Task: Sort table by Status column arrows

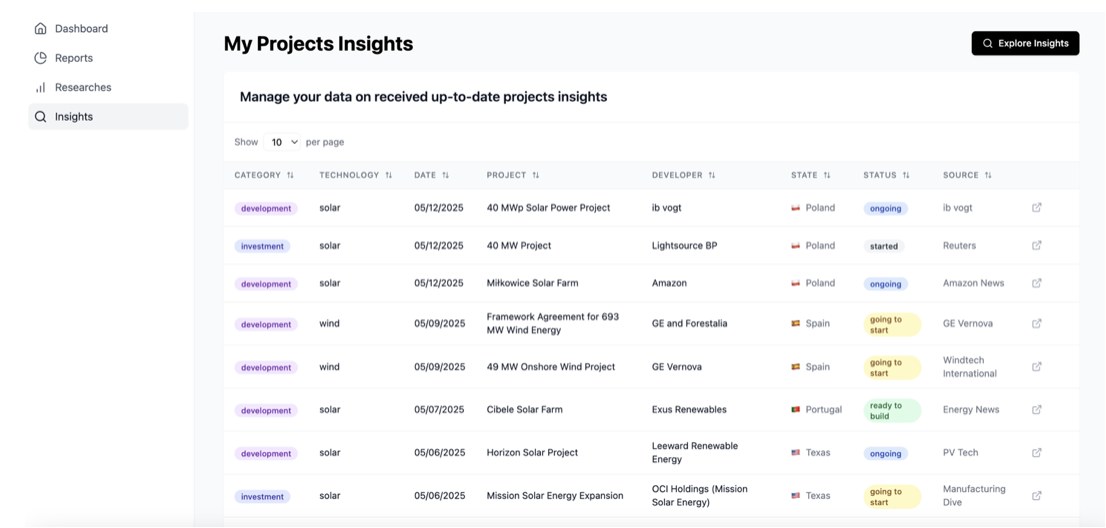Action: point(906,176)
